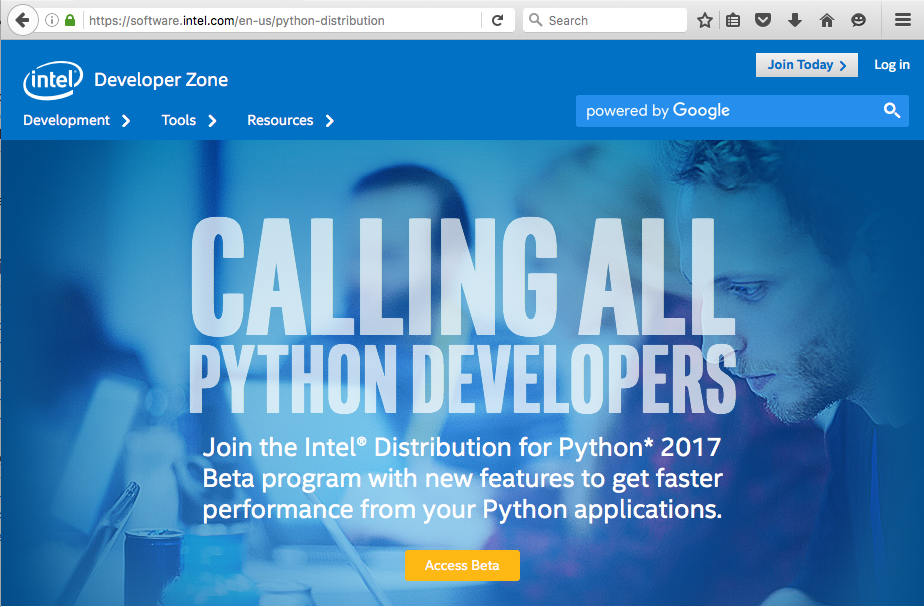Expand the Resources navigation menu

click(x=290, y=120)
